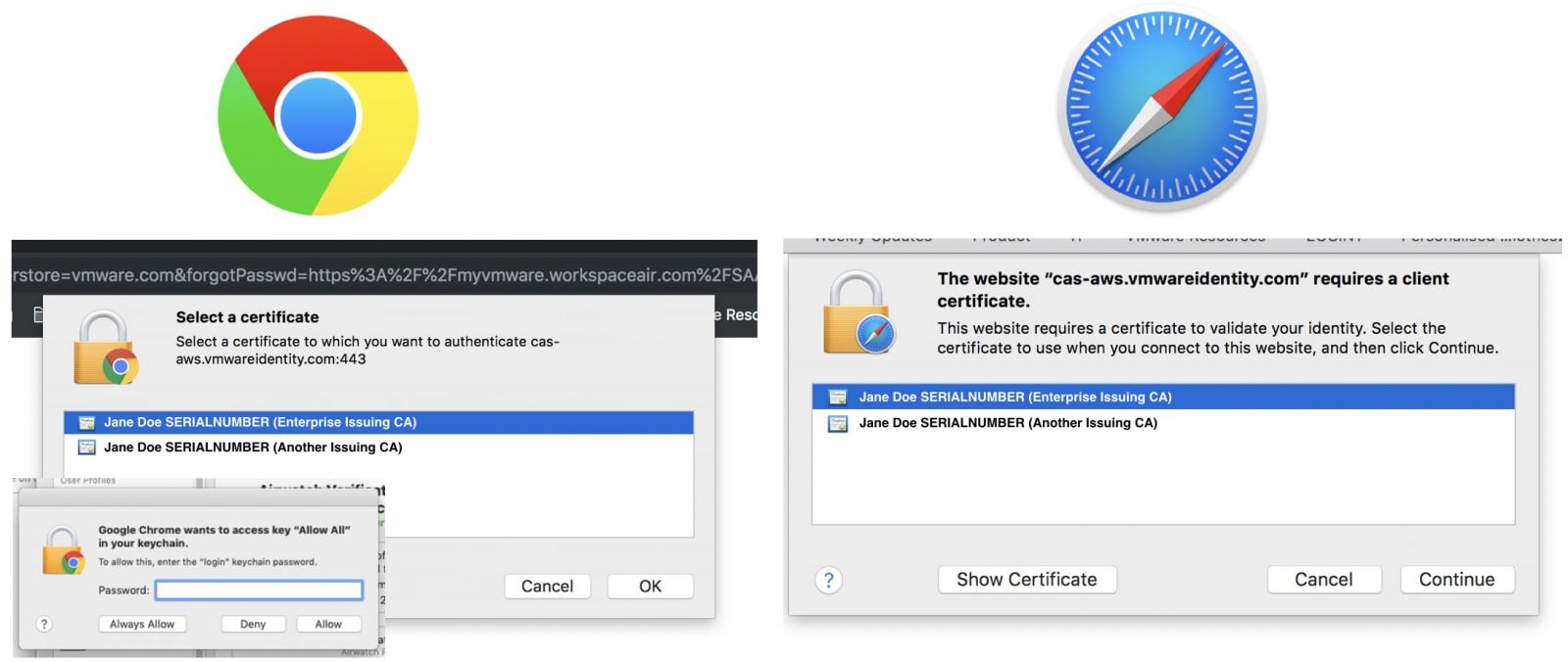Click Always Allow in keychain prompt
Viewport: 1568px width, 662px height.
click(142, 624)
